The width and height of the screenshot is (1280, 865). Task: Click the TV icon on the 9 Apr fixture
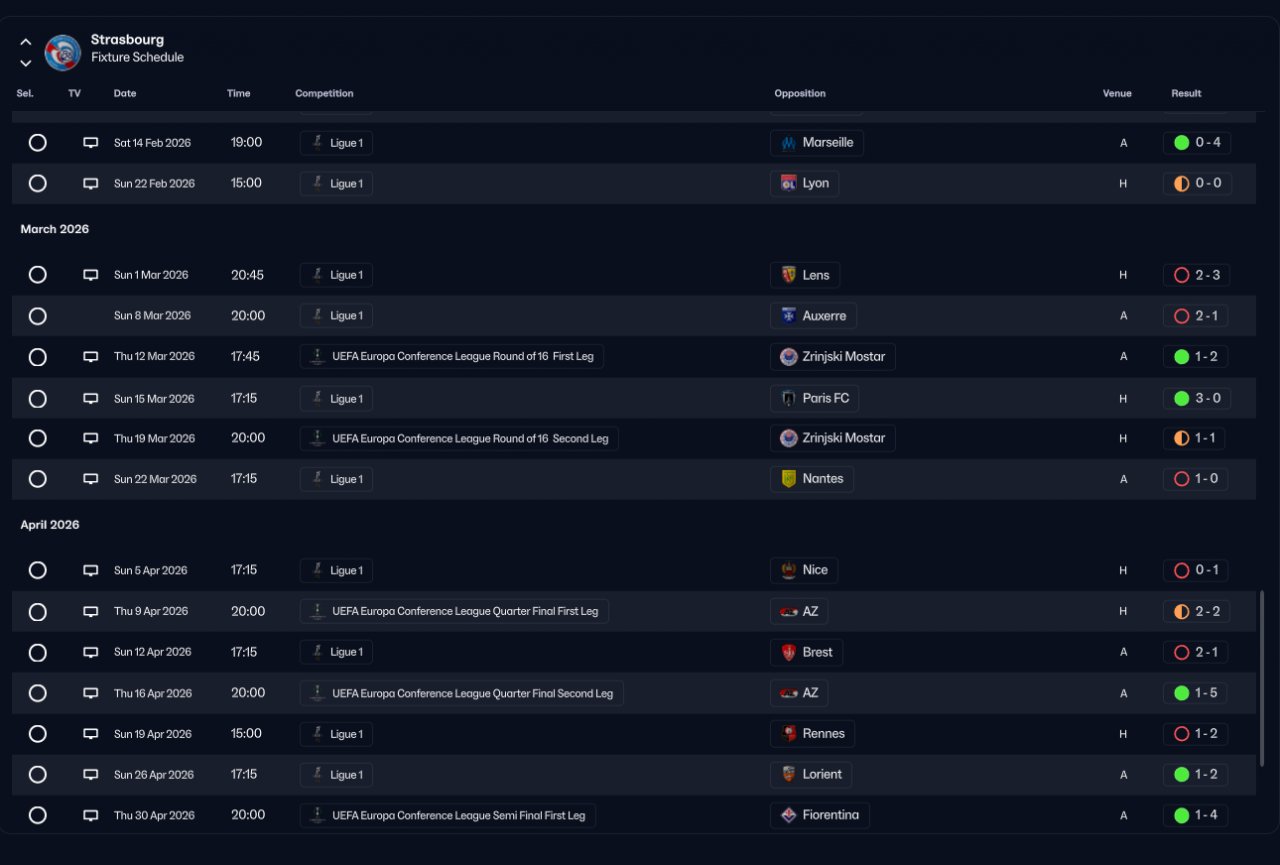click(91, 612)
